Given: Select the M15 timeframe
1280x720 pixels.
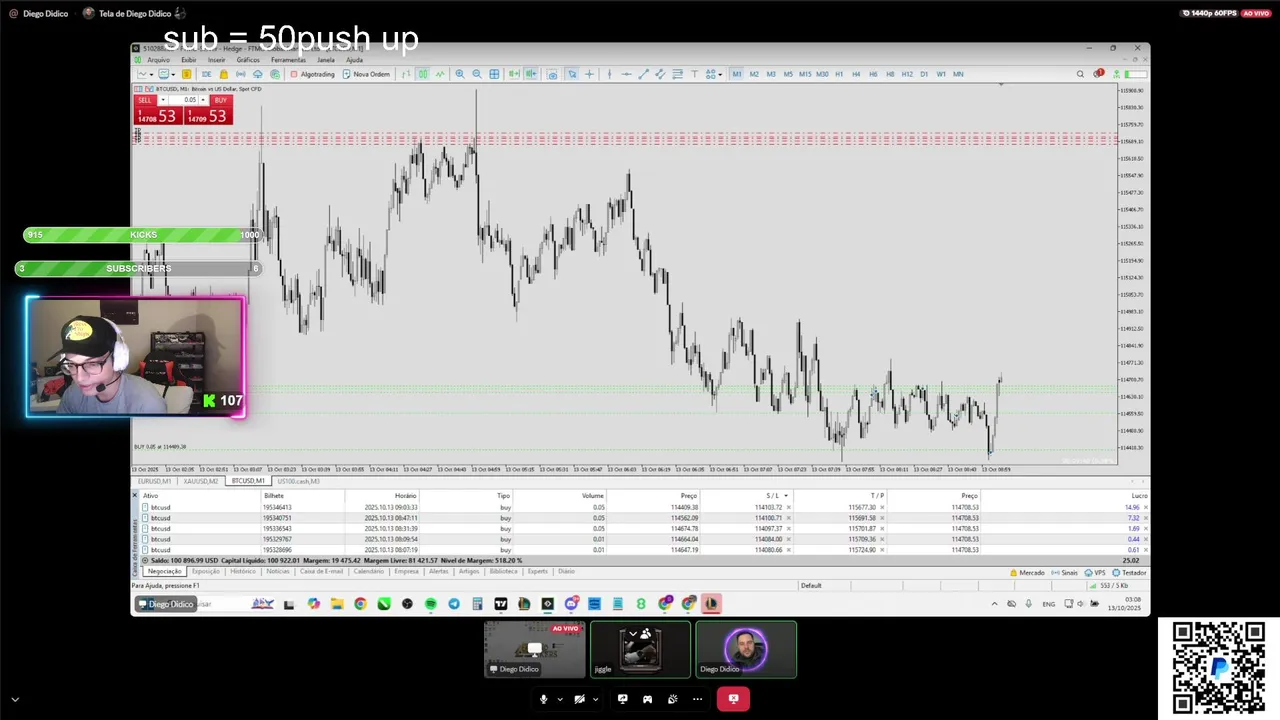Looking at the screenshot, I should pyautogui.click(x=805, y=74).
